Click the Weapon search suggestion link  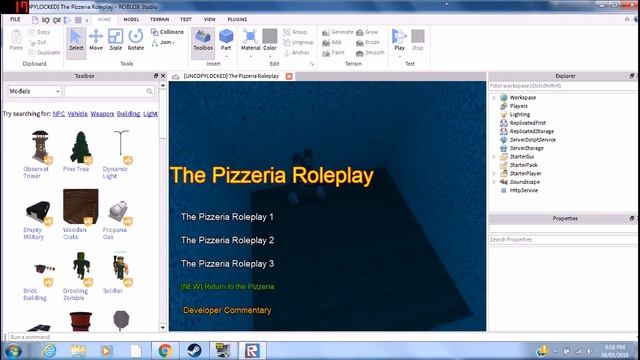(102, 114)
